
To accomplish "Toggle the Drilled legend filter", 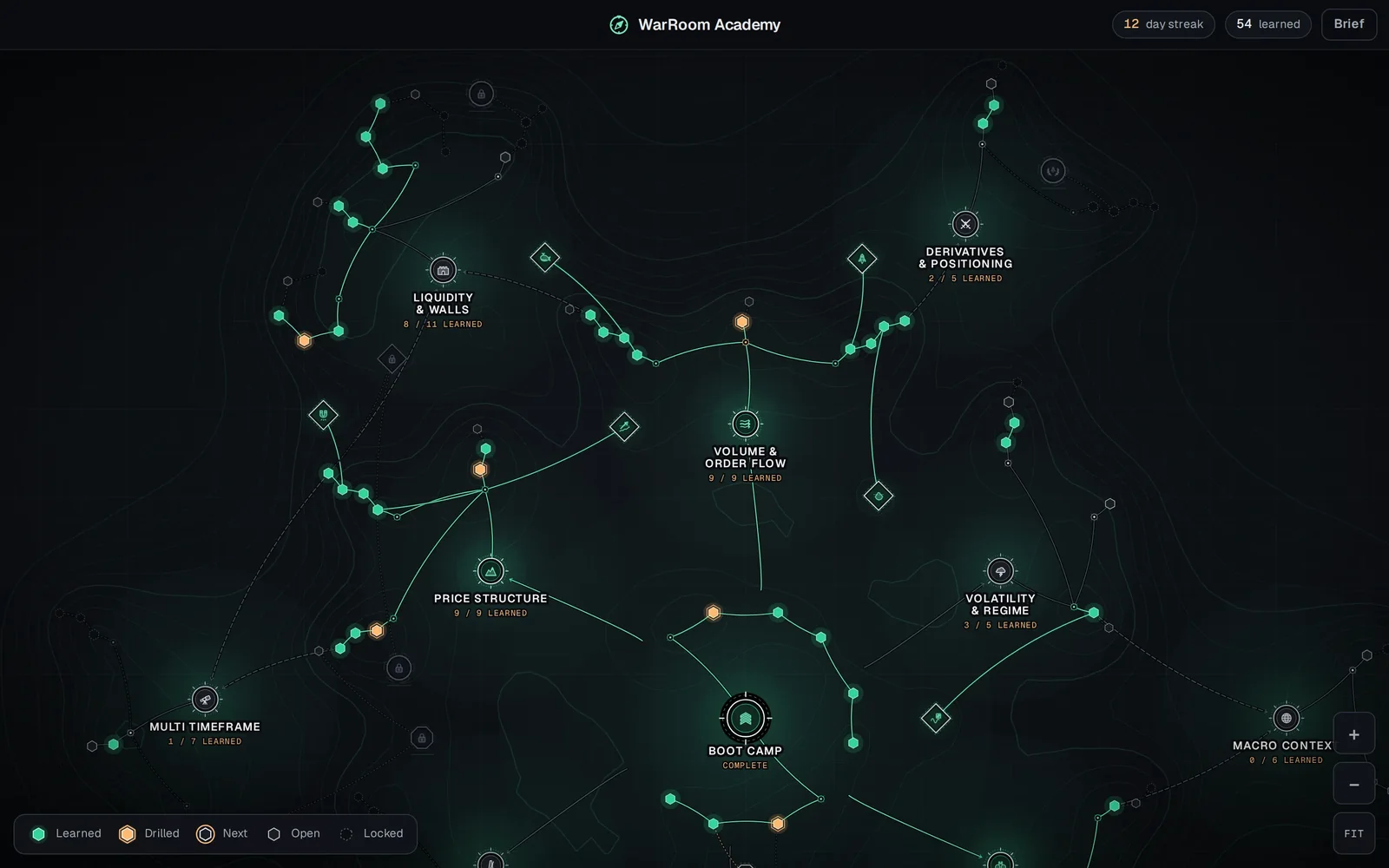I will (149, 833).
